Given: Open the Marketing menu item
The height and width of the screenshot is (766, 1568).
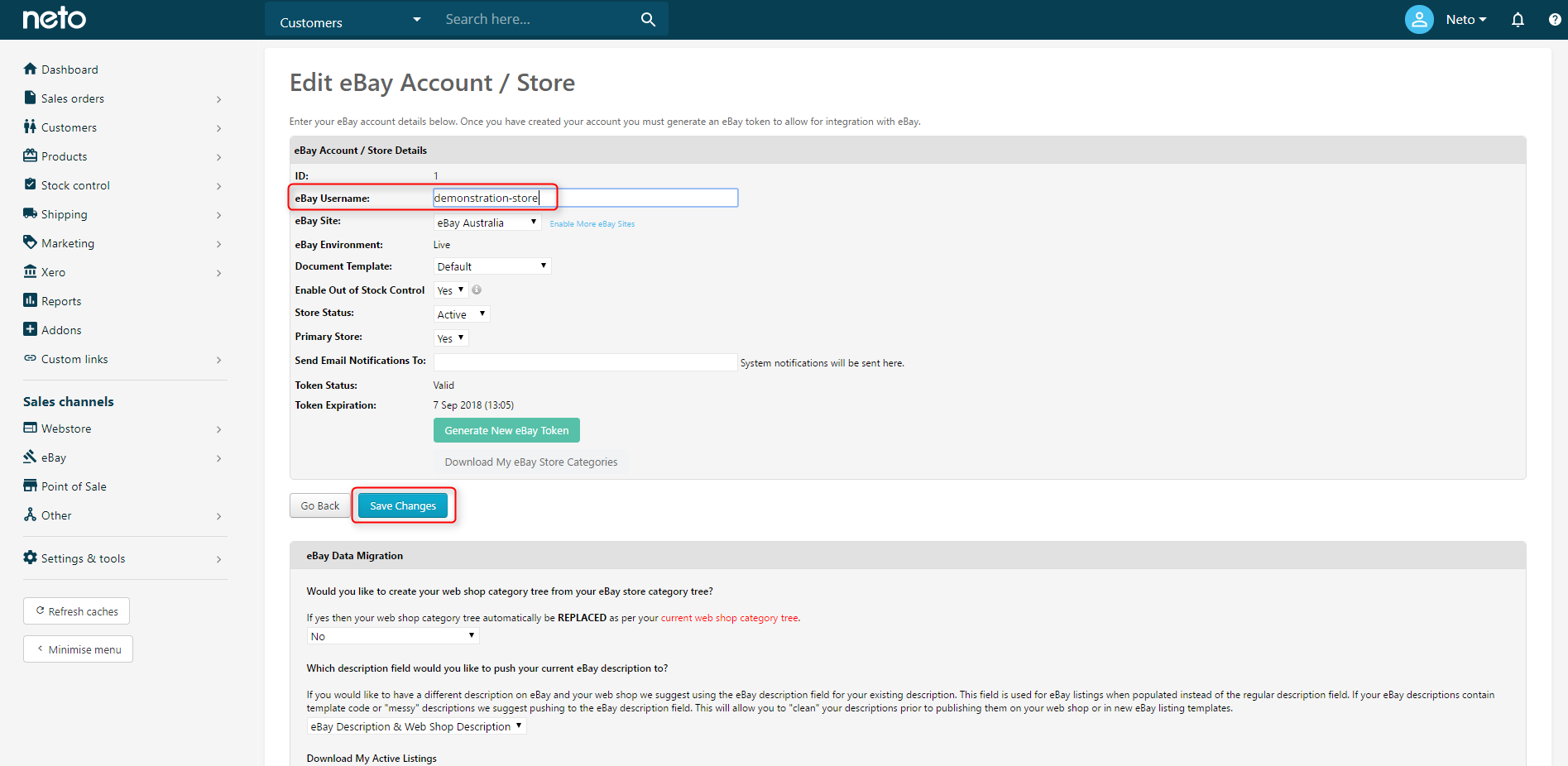Looking at the screenshot, I should [68, 243].
